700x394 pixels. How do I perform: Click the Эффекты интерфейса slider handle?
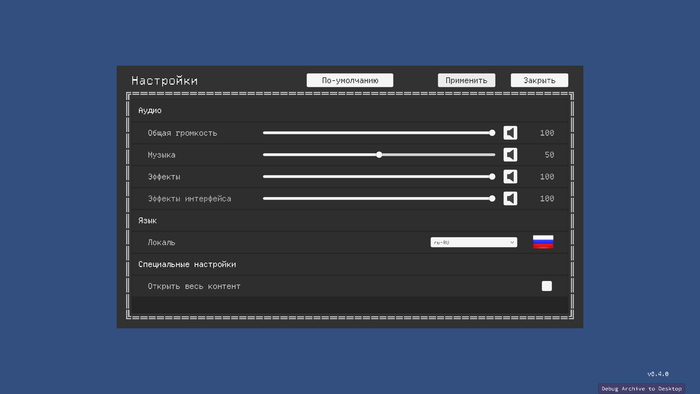coord(492,199)
